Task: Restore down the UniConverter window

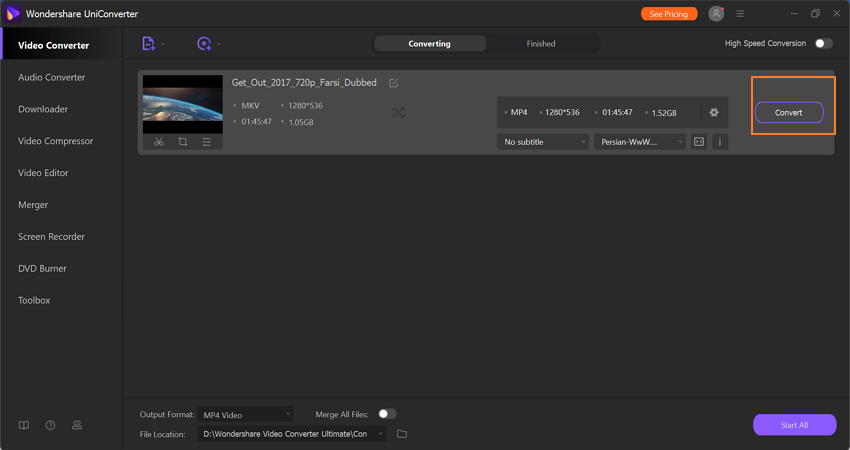Action: tap(815, 14)
